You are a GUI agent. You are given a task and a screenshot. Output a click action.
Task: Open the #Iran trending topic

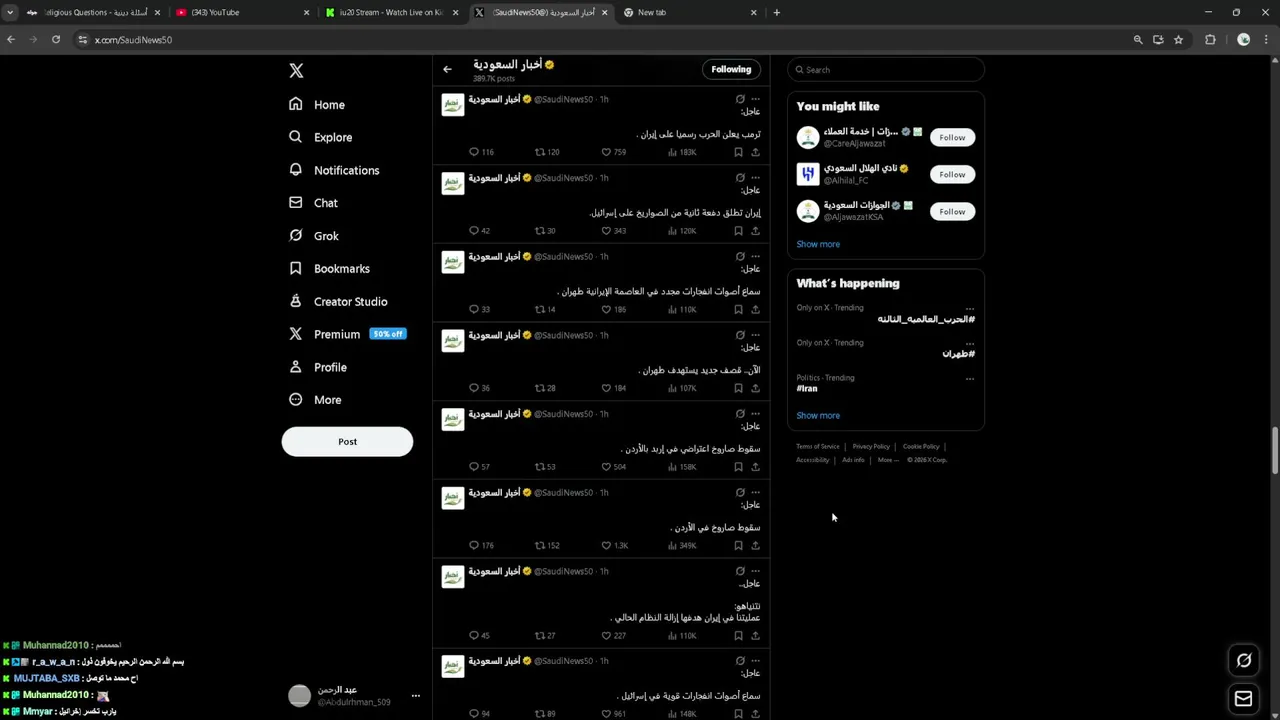807,388
